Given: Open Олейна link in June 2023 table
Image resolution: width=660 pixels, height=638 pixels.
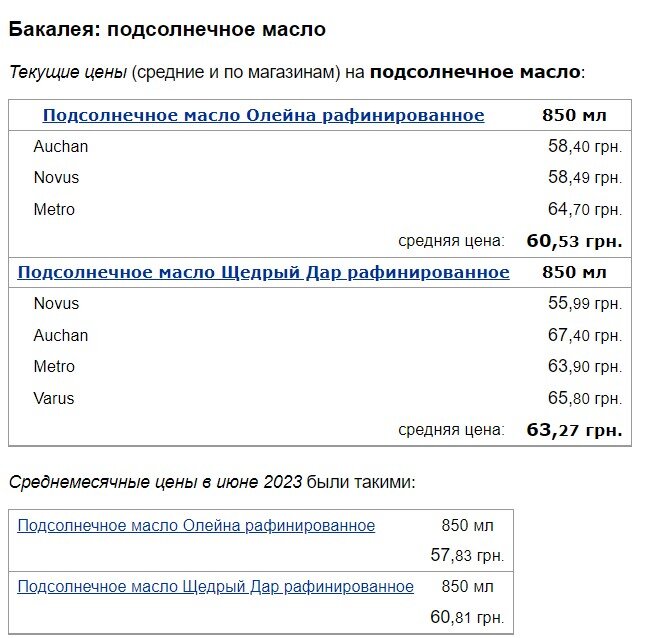Looking at the screenshot, I should point(196,526).
